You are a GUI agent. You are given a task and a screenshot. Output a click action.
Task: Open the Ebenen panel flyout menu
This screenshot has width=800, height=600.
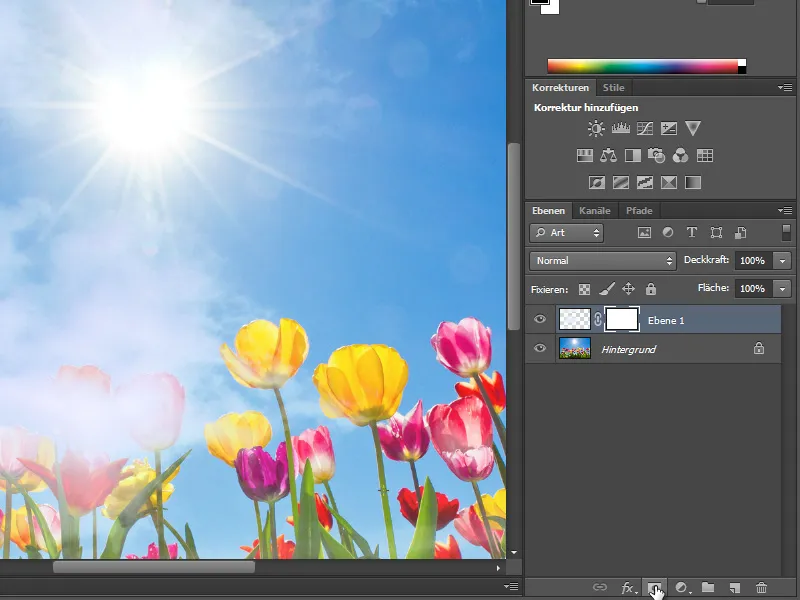785,210
